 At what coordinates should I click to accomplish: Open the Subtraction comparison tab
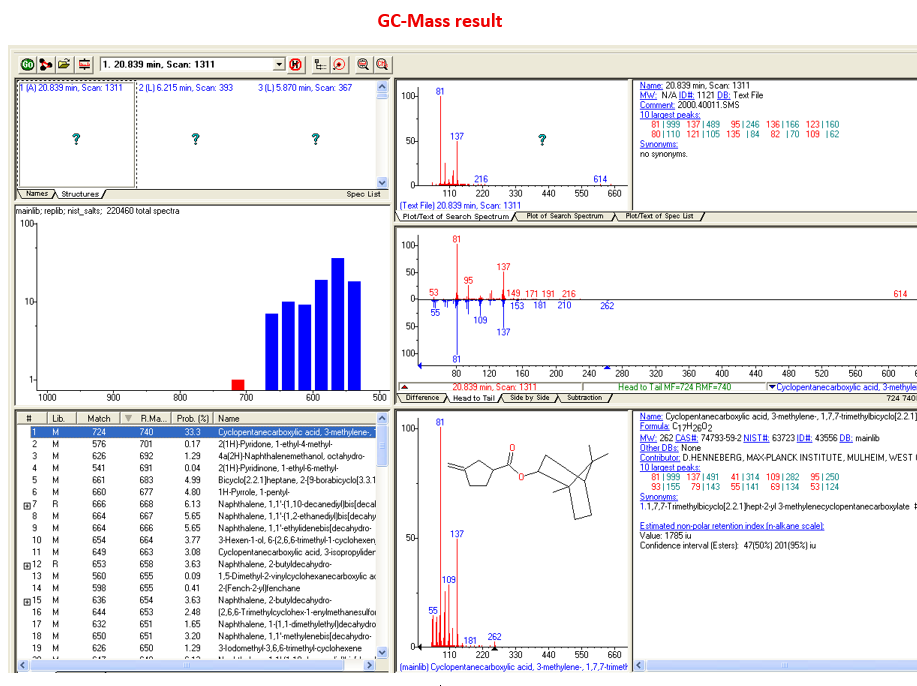(x=584, y=398)
